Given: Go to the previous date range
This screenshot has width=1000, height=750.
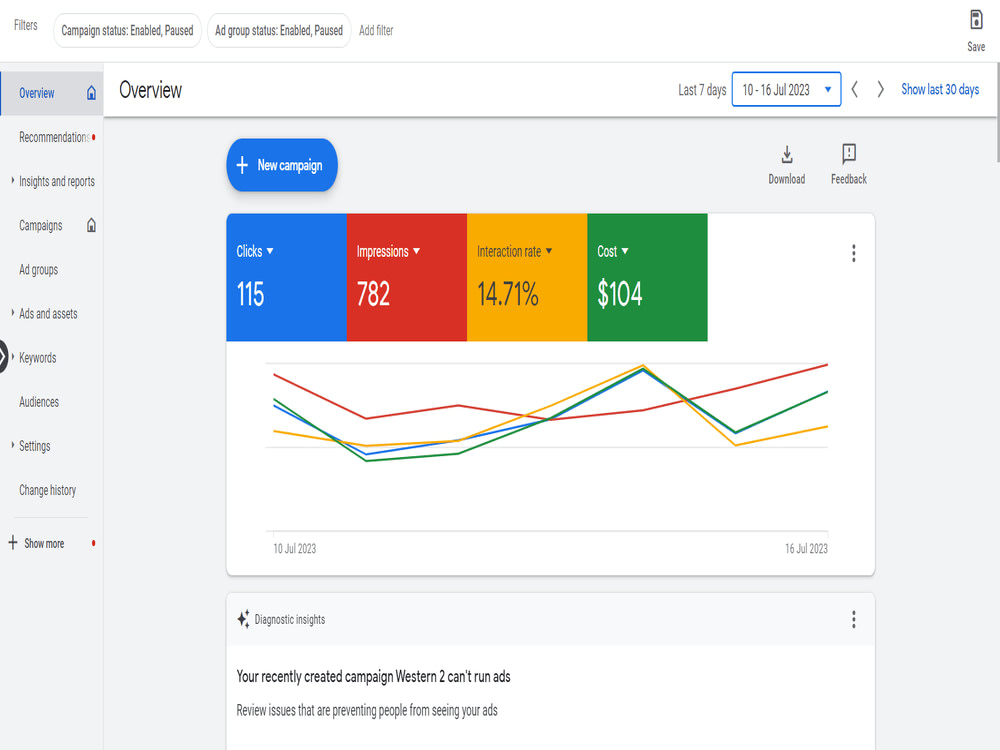Looking at the screenshot, I should coord(855,89).
